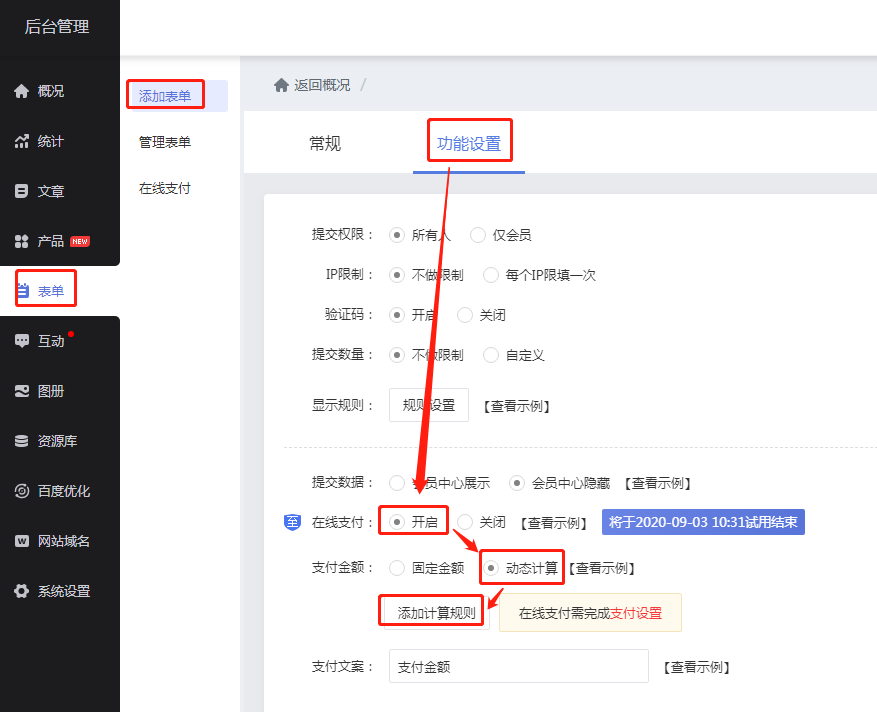Open 统计 in the sidebar
877x712 pixels.
[x=50, y=142]
